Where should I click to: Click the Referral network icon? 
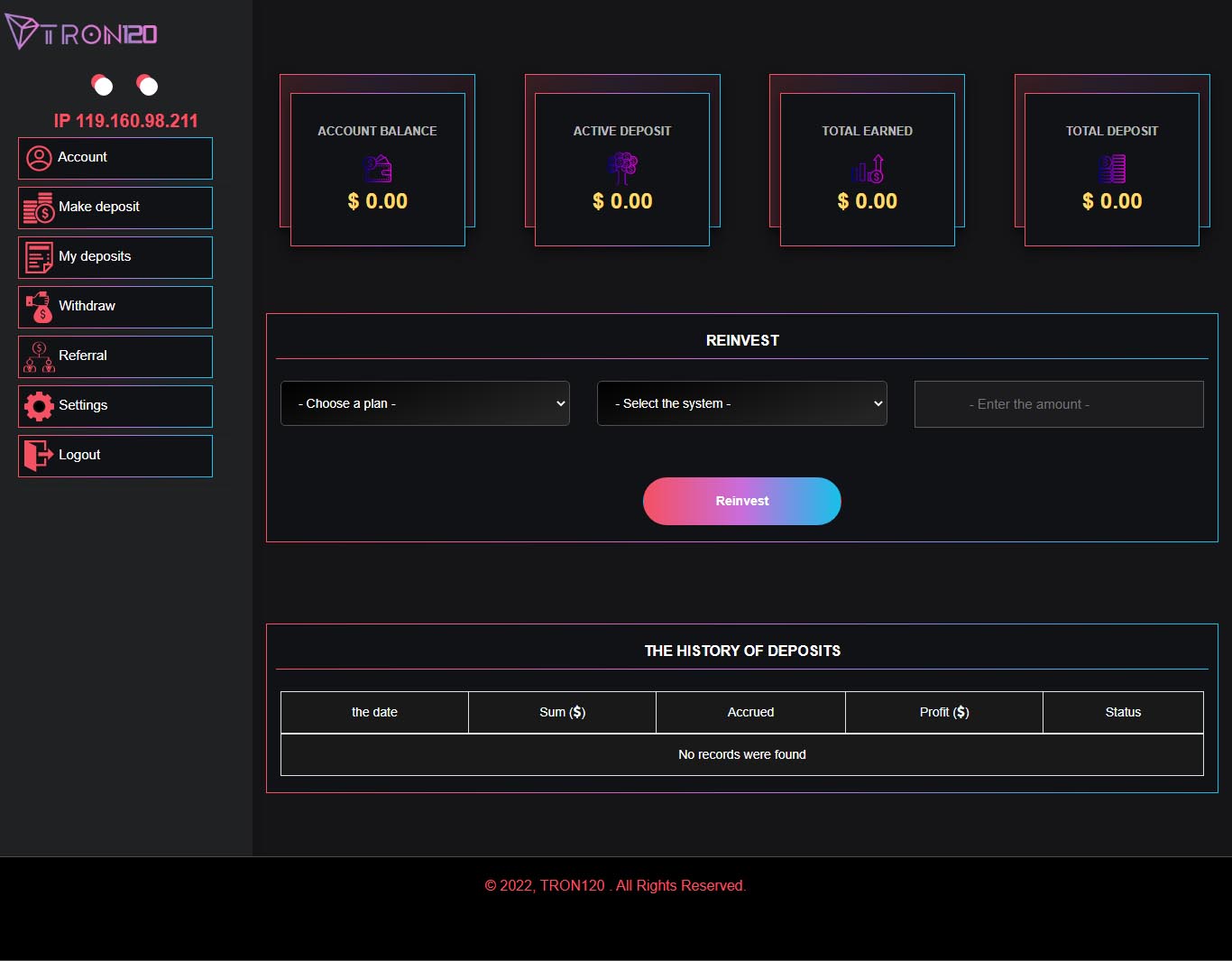pos(39,357)
